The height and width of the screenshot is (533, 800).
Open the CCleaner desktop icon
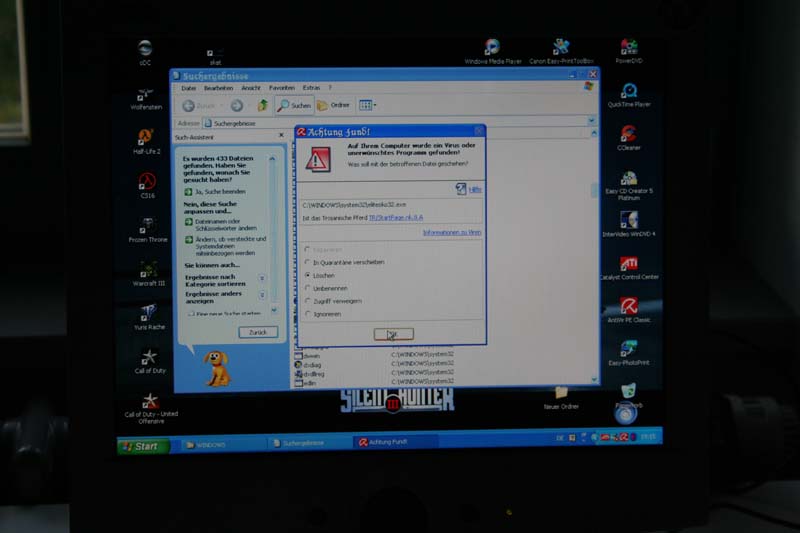629,138
